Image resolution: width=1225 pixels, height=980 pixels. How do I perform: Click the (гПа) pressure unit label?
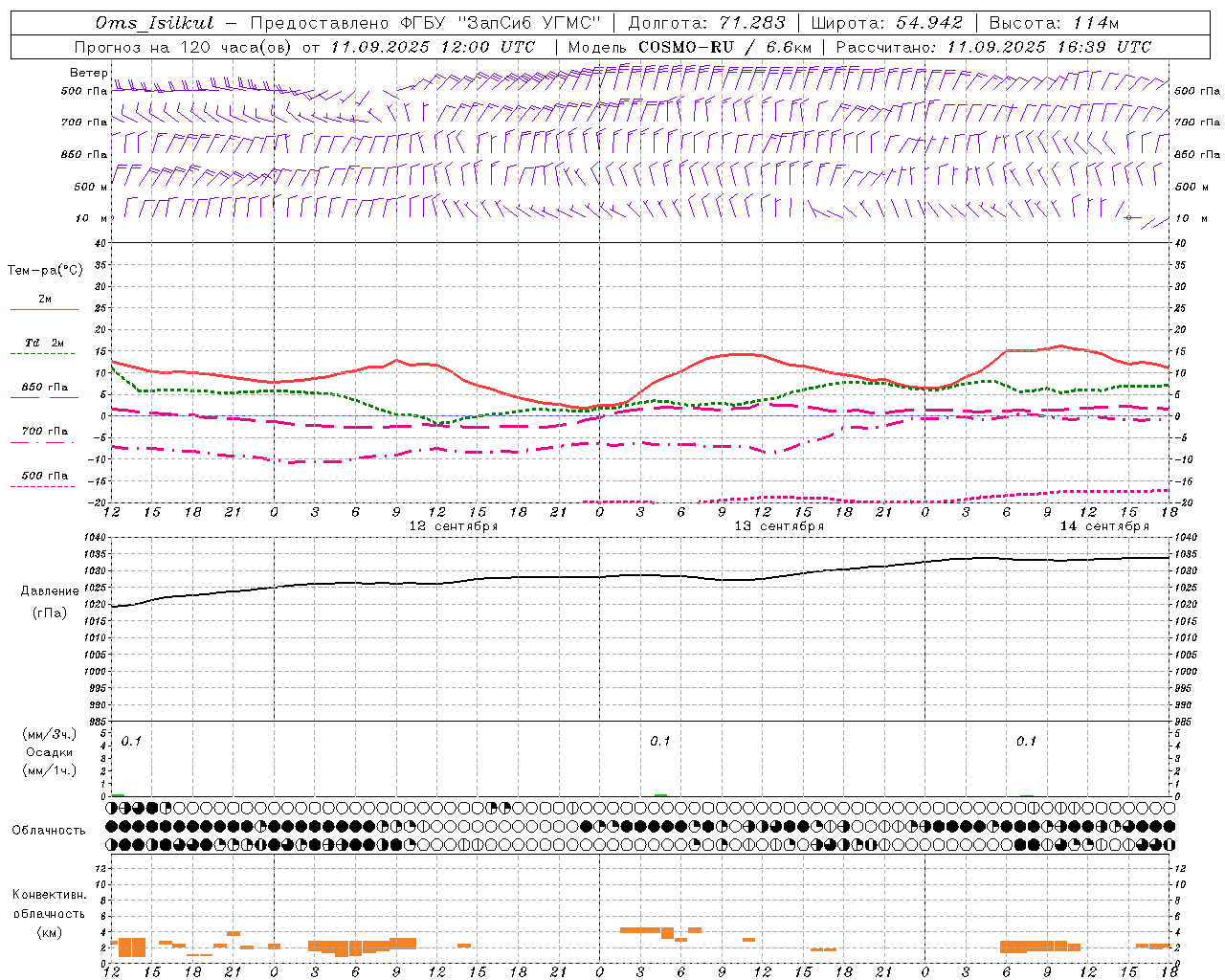click(50, 613)
